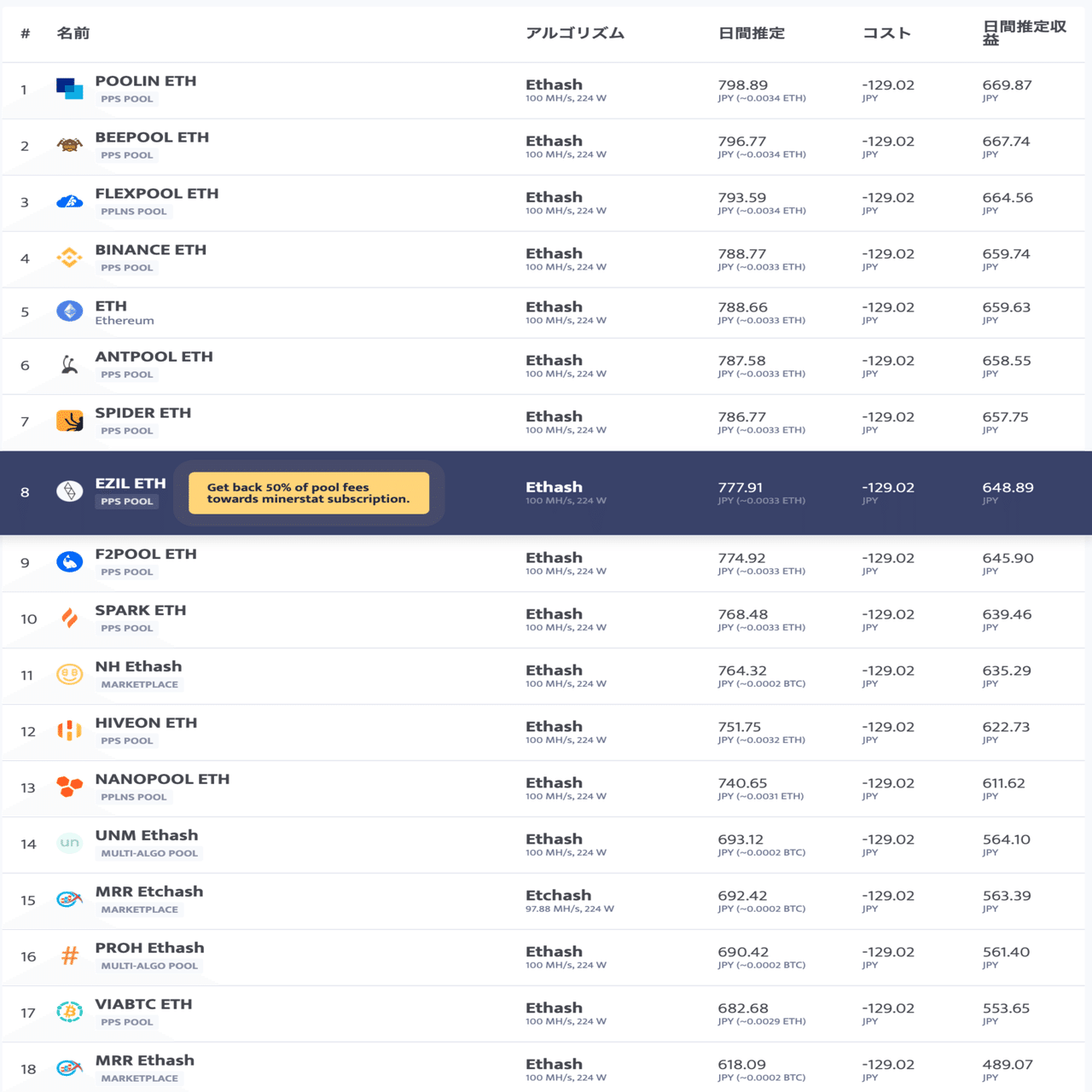Select the PROH Ethash hash icon
Viewport: 1092px width, 1092px height.
tap(69, 956)
